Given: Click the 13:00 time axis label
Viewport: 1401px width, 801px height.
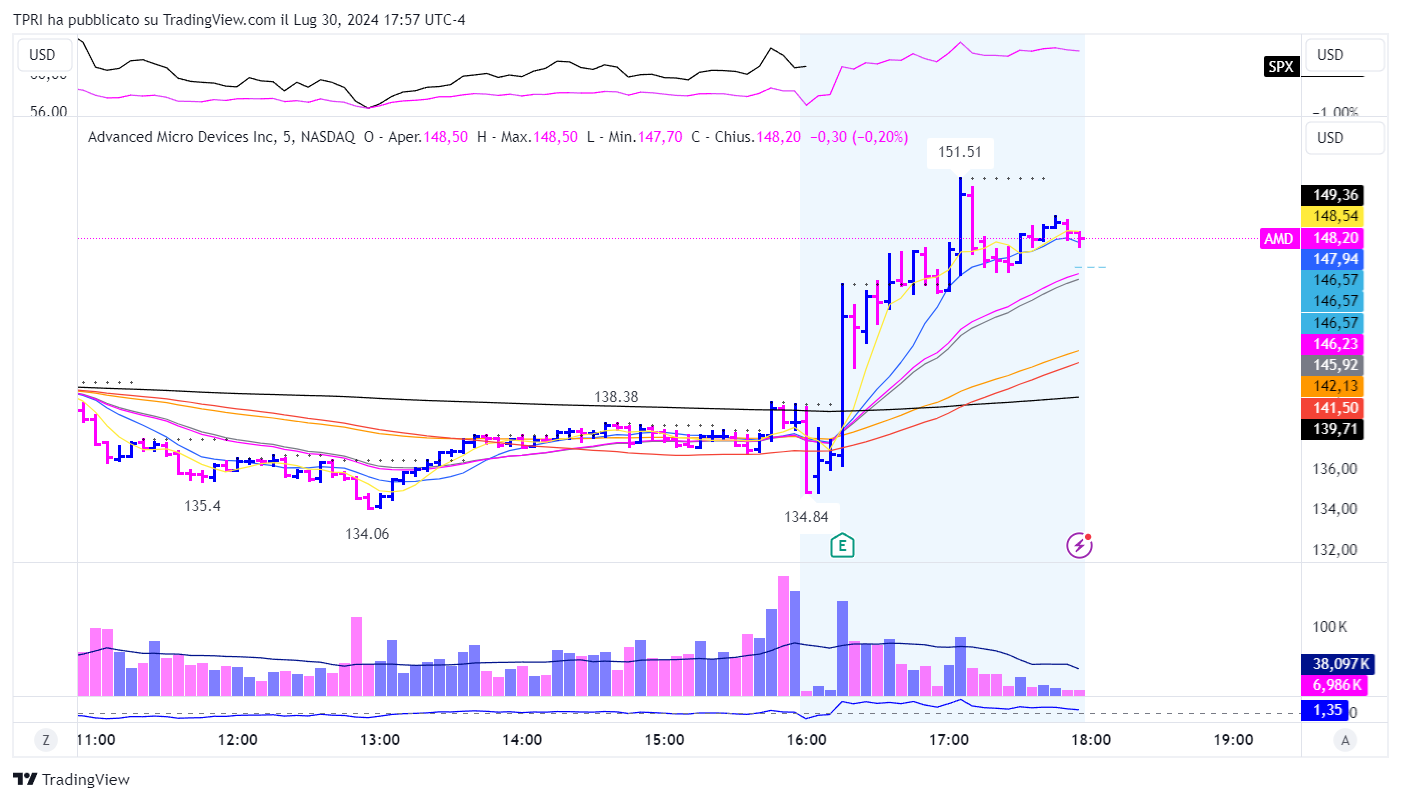Looking at the screenshot, I should (380, 740).
